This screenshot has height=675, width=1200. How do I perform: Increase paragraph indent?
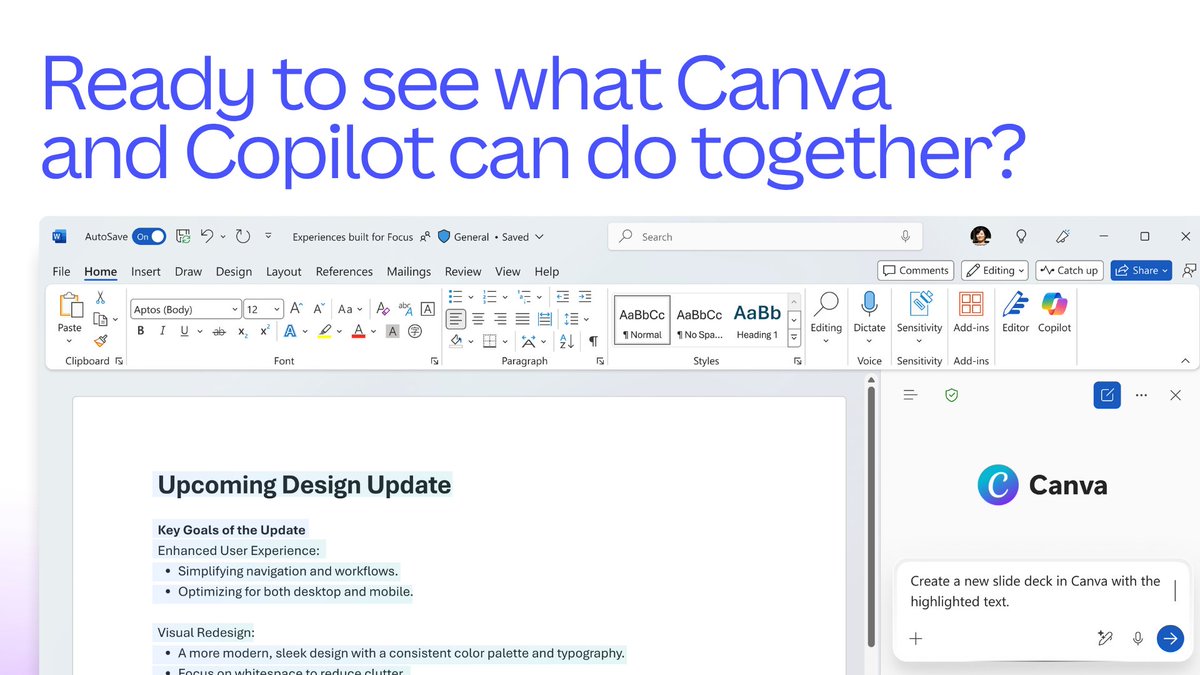pyautogui.click(x=587, y=296)
